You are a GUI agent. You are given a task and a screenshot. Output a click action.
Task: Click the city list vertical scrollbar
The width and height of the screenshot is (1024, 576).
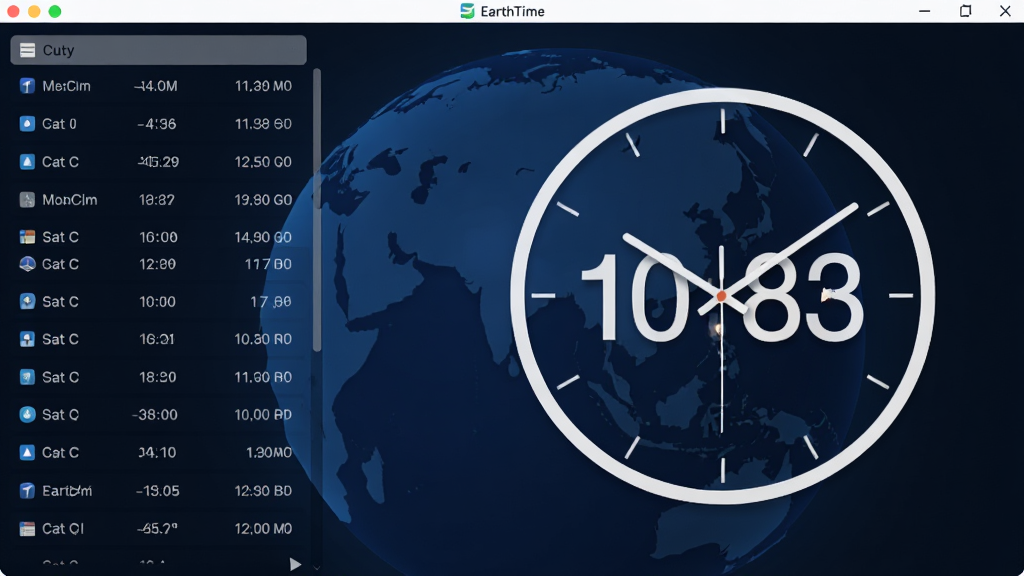(x=317, y=210)
